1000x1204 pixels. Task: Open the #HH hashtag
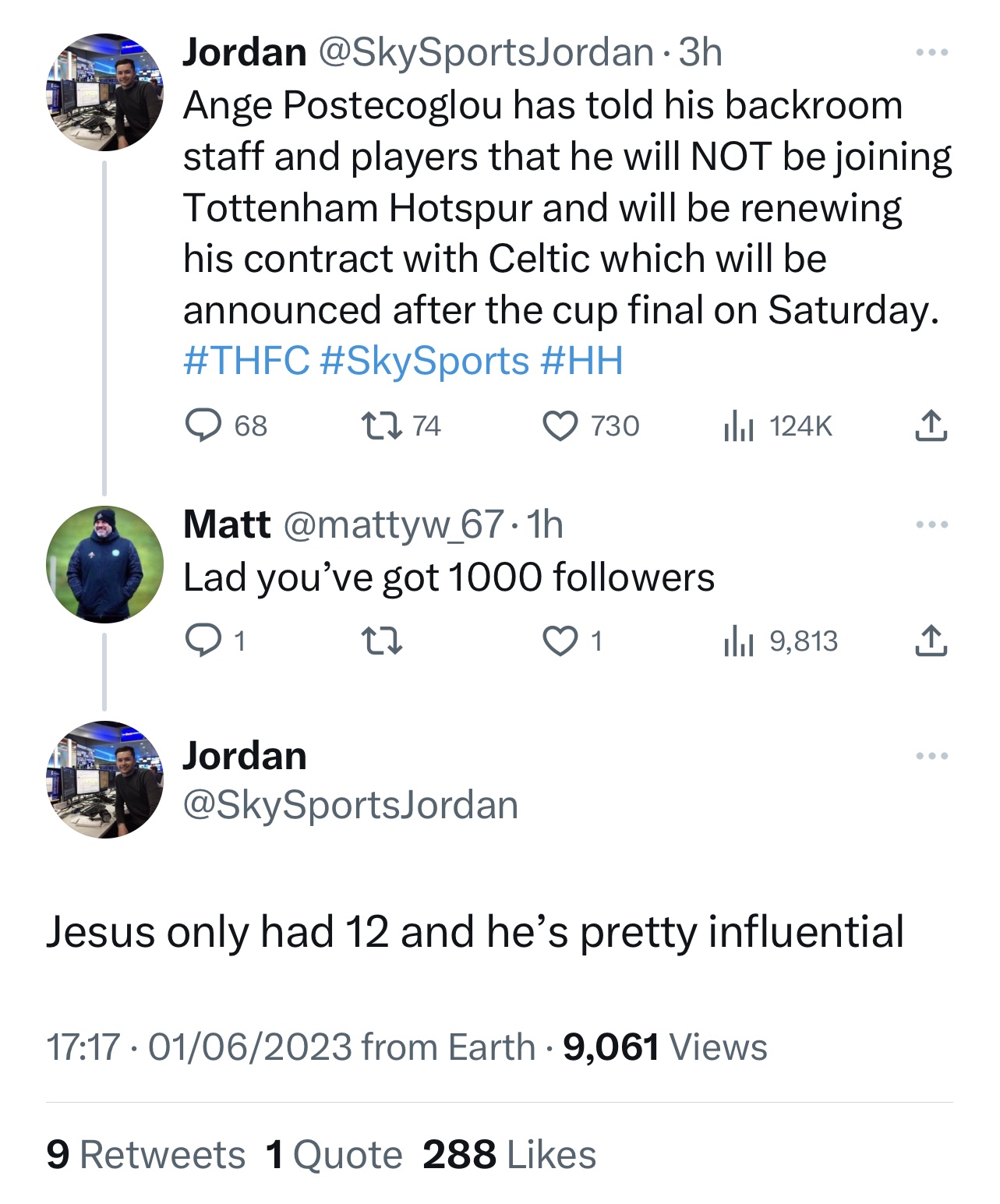581,361
